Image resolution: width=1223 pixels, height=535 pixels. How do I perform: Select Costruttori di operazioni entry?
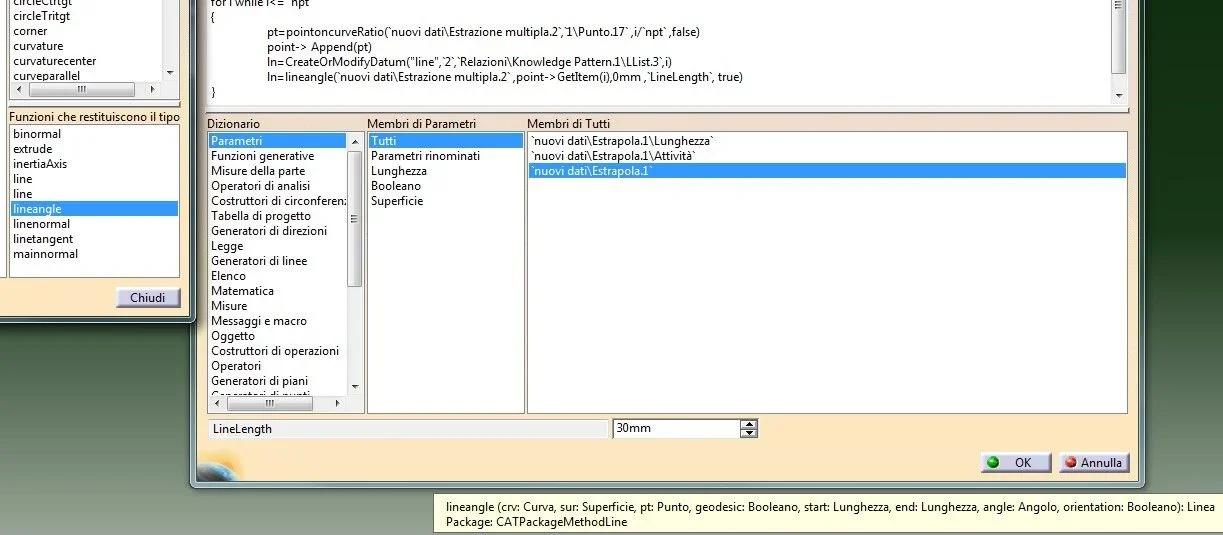pos(277,351)
